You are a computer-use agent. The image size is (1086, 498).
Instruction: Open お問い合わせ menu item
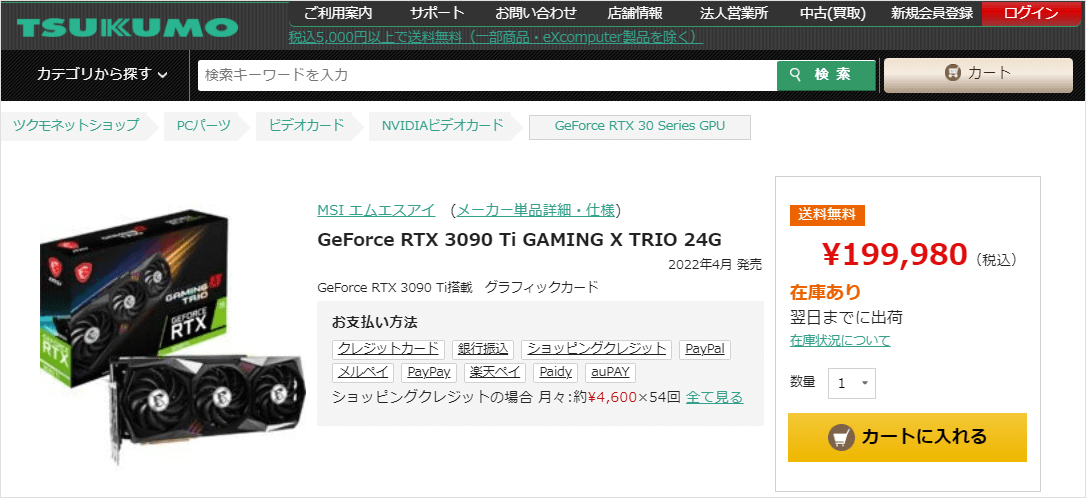point(535,12)
